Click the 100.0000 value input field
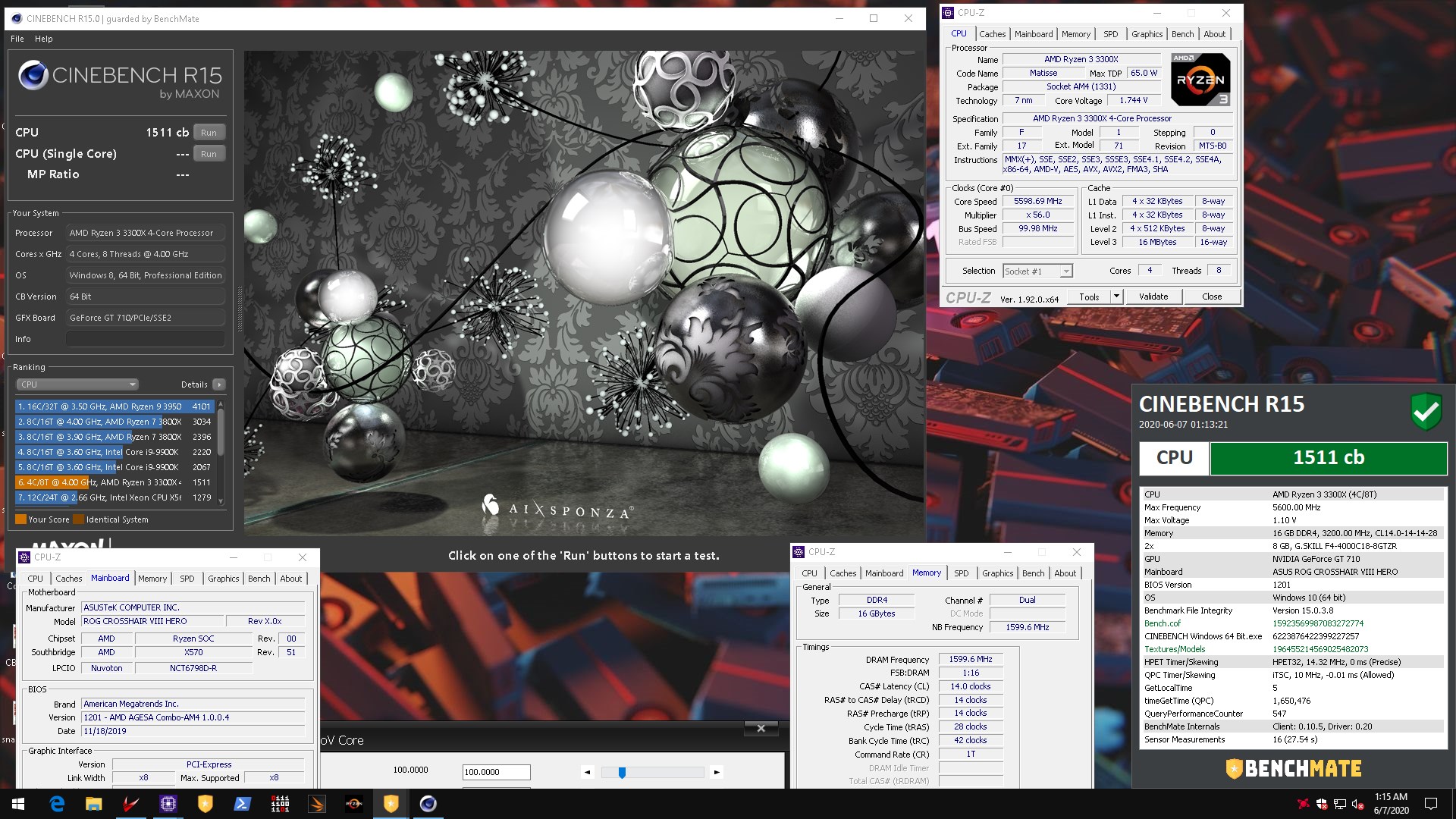The image size is (1456, 819). pos(496,772)
